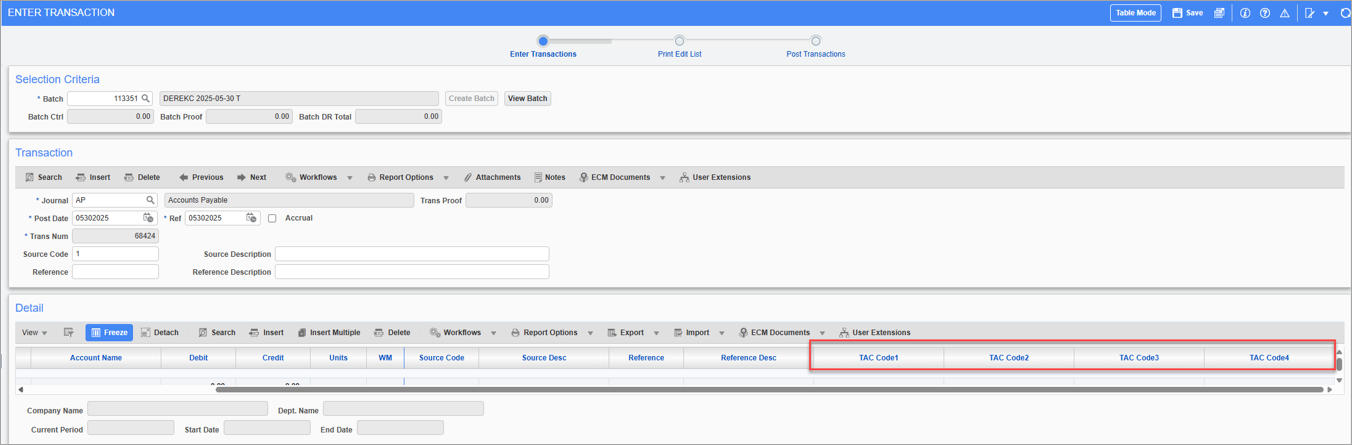Click Delete in Transaction toolbar
Screen dimensions: 1352x445
(x=142, y=177)
